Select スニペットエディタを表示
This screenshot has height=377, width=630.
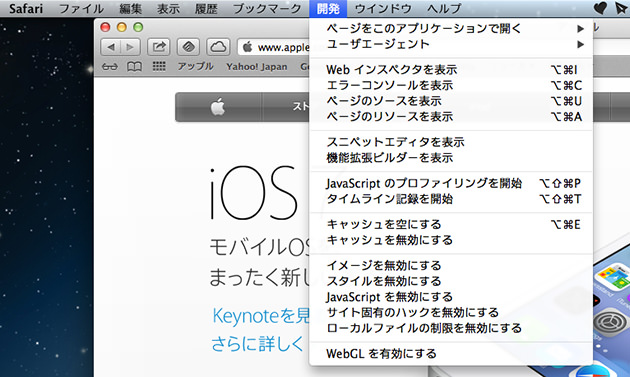point(451,142)
